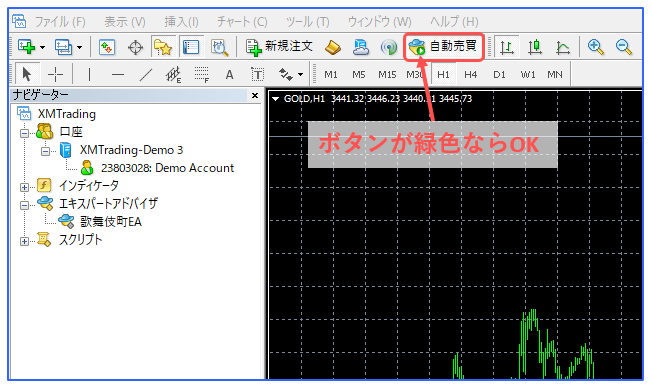The image size is (652, 390).
Task: Select the H4 timeframe
Action: [470, 75]
